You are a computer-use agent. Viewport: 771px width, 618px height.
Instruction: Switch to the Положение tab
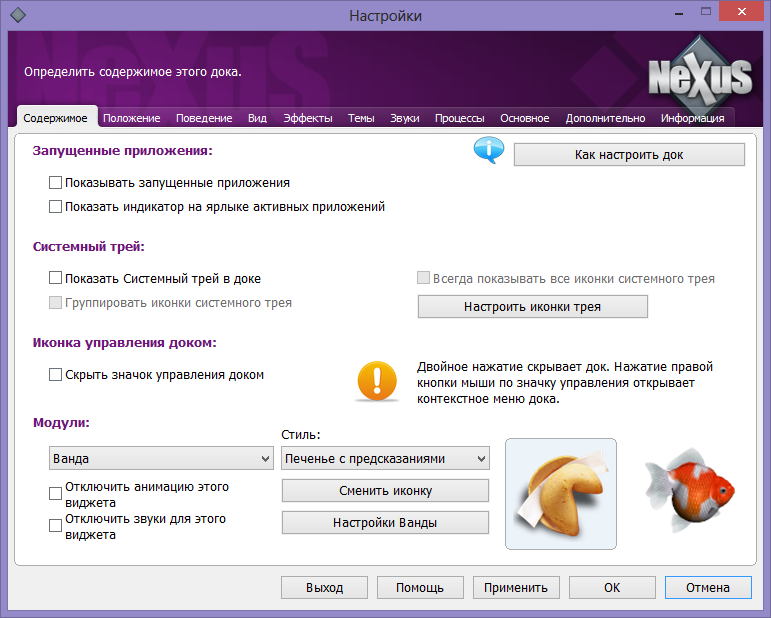click(131, 118)
